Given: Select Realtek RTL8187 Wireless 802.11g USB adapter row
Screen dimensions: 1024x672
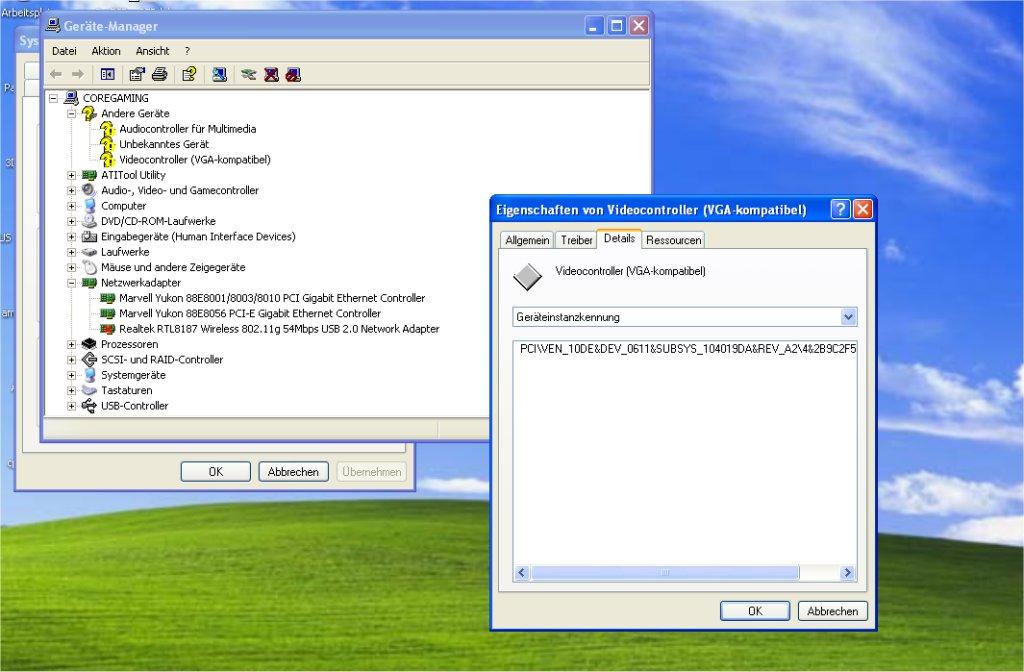Looking at the screenshot, I should (279, 329).
